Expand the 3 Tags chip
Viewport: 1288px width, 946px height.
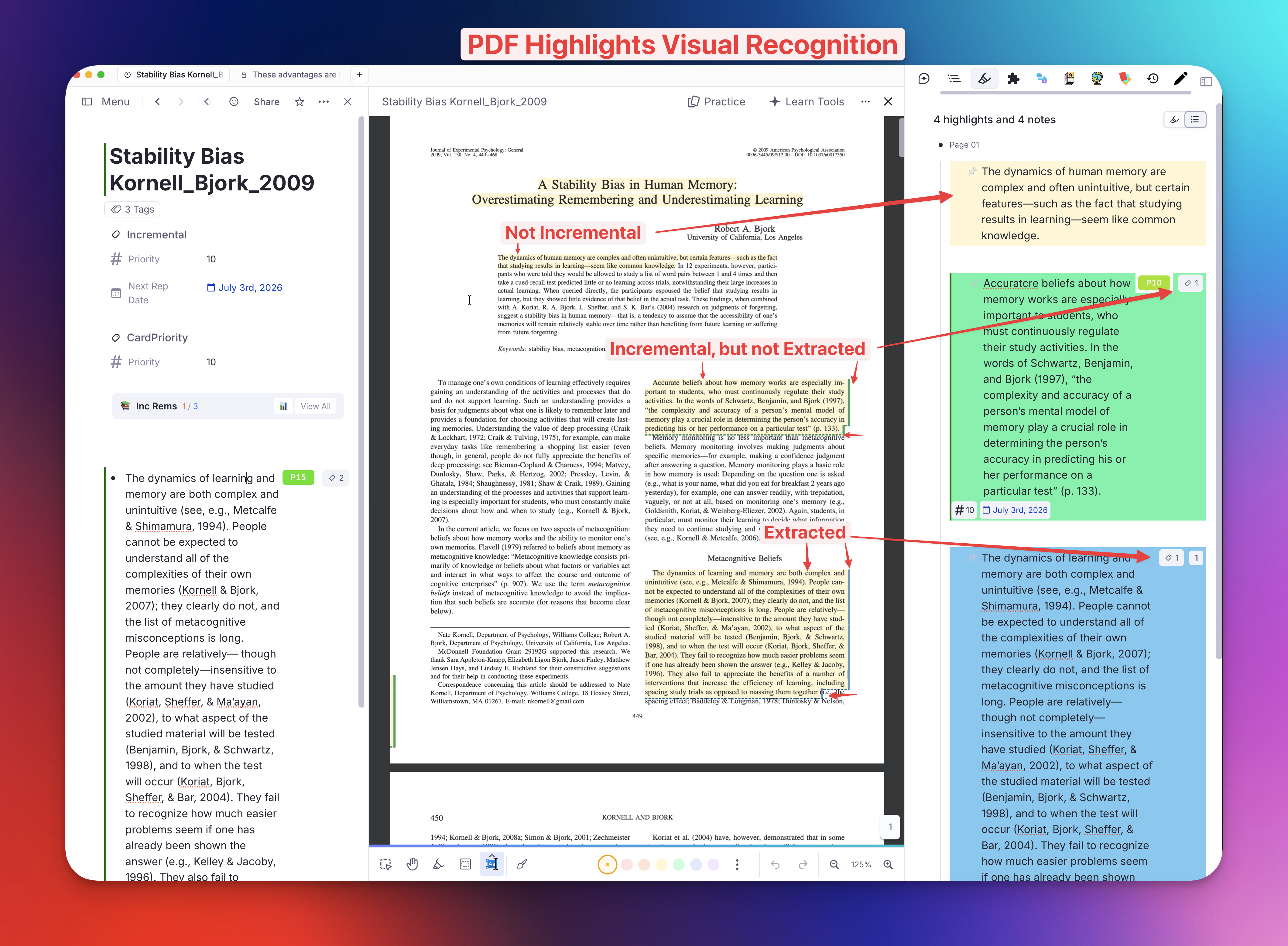pyautogui.click(x=133, y=210)
